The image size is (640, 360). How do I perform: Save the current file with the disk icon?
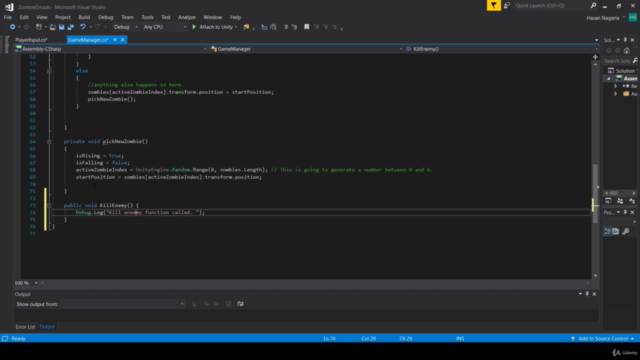[62, 27]
